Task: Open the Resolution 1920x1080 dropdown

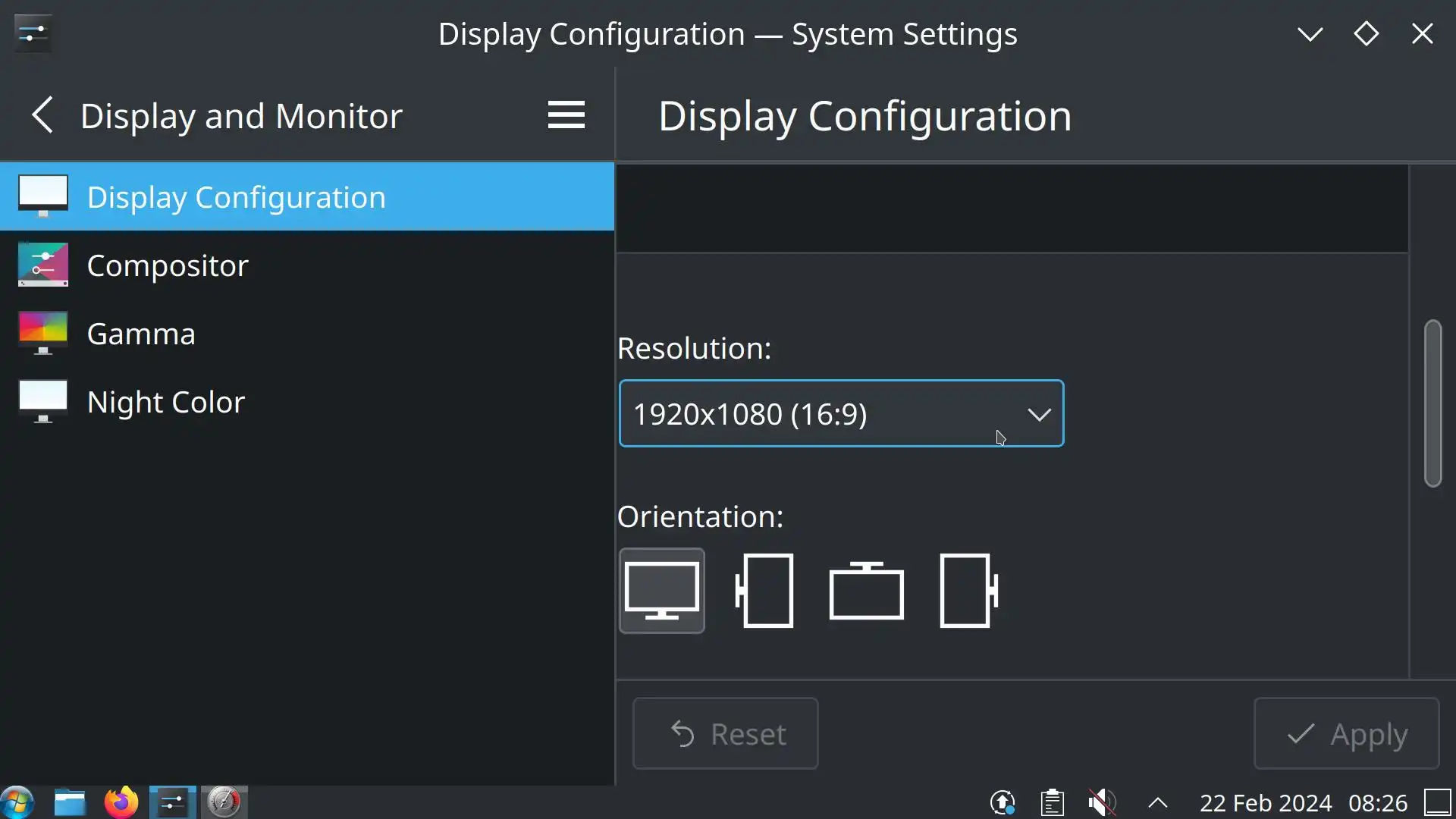Action: pos(841,414)
